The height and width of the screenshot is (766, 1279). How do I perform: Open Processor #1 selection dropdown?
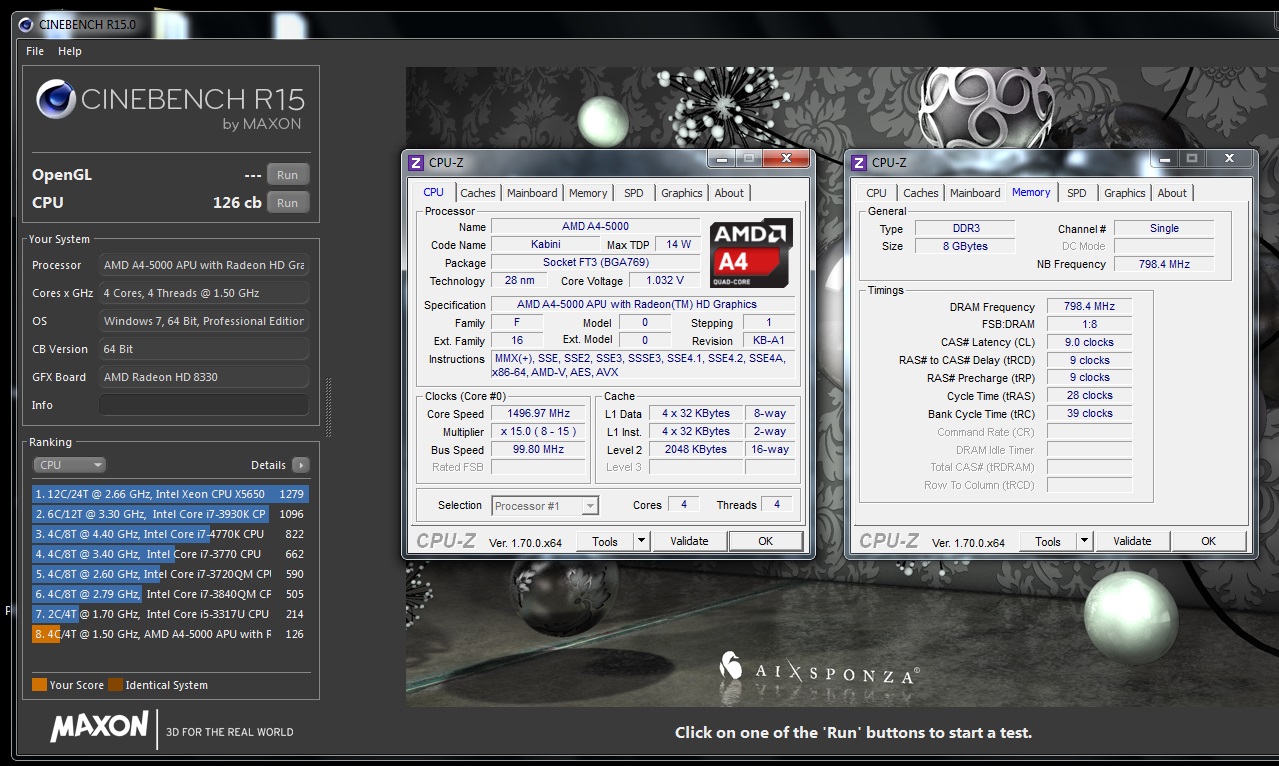pos(545,506)
